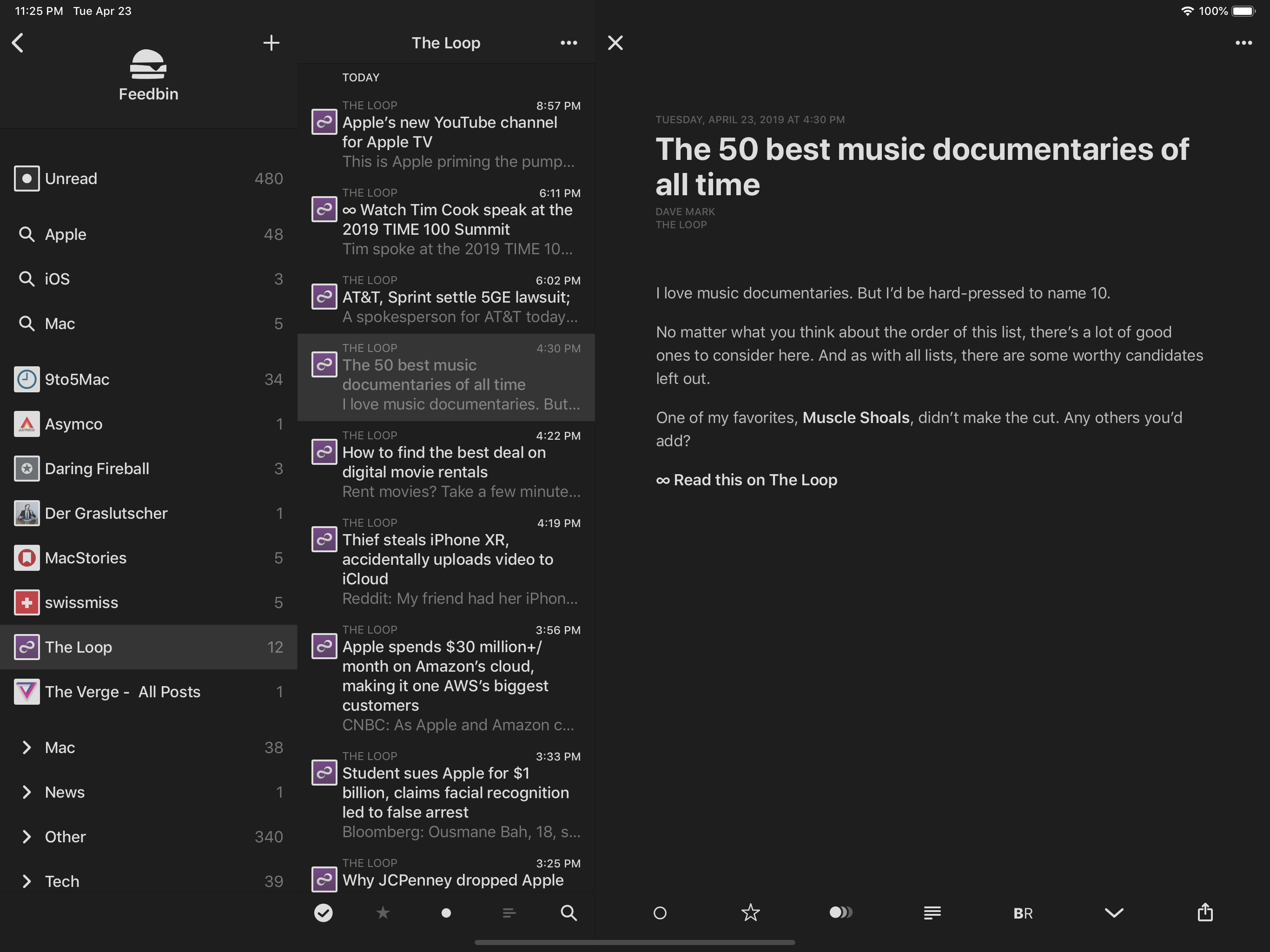Screen dimensions: 1270x952
Task: Filter the list to starred articles
Action: tap(383, 913)
